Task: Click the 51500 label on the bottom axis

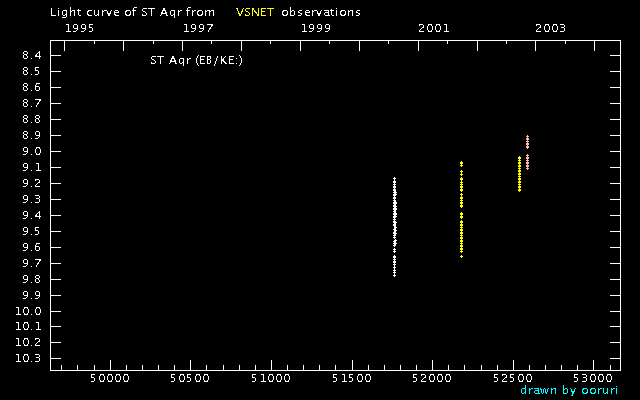Action: point(352,378)
